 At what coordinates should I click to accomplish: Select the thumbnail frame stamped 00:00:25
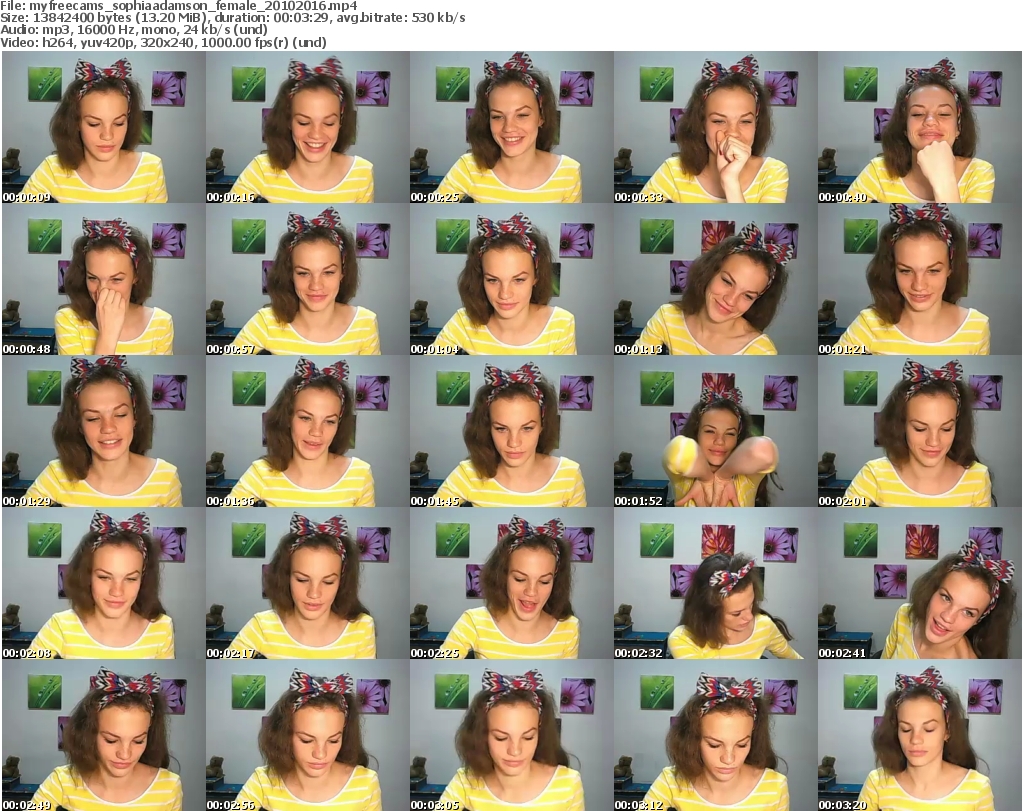511,127
